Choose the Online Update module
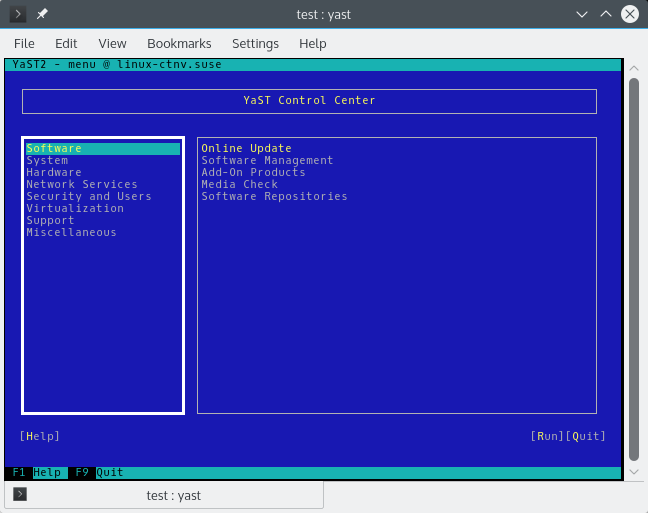 tap(246, 148)
